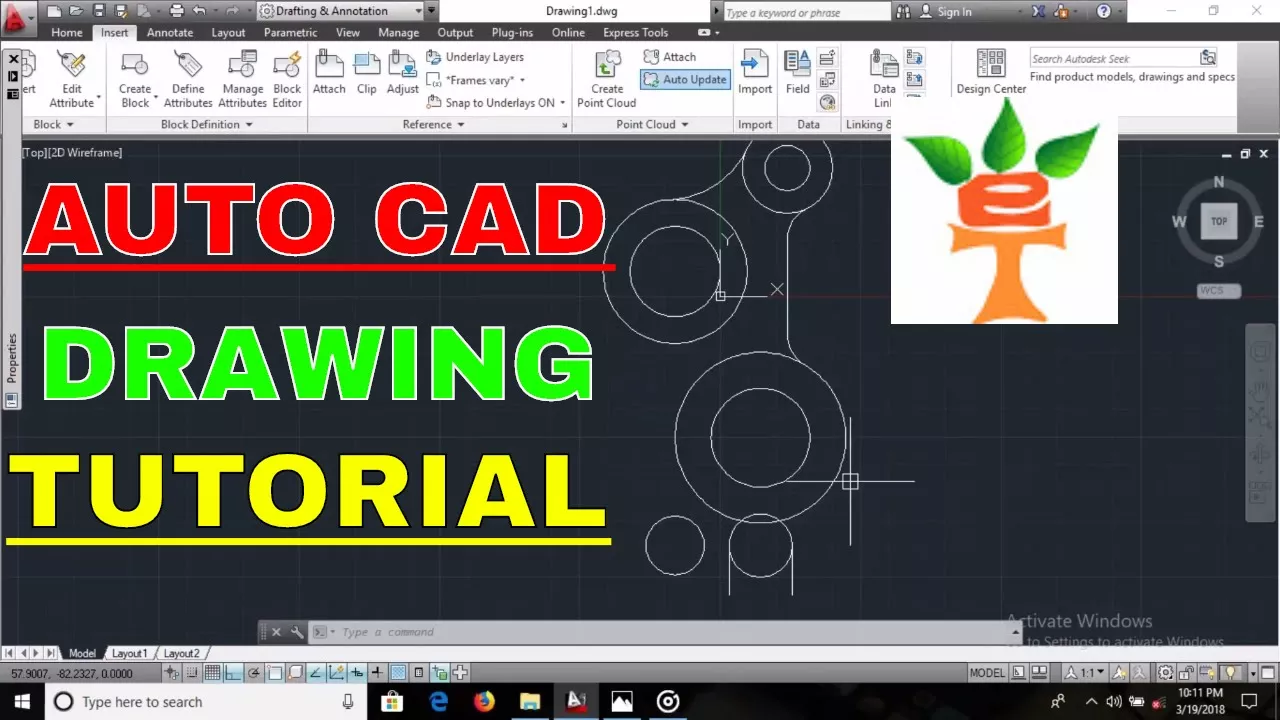Click the Import file icon
Viewport: 1280px width, 720px height.
755,72
